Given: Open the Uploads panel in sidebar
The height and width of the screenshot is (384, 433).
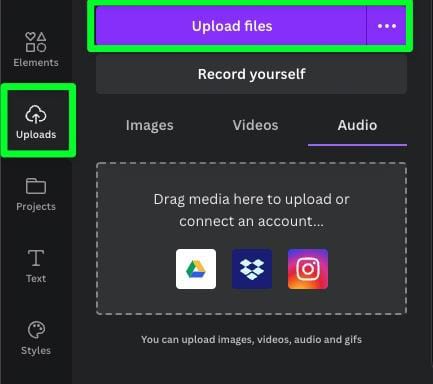Looking at the screenshot, I should [x=36, y=121].
